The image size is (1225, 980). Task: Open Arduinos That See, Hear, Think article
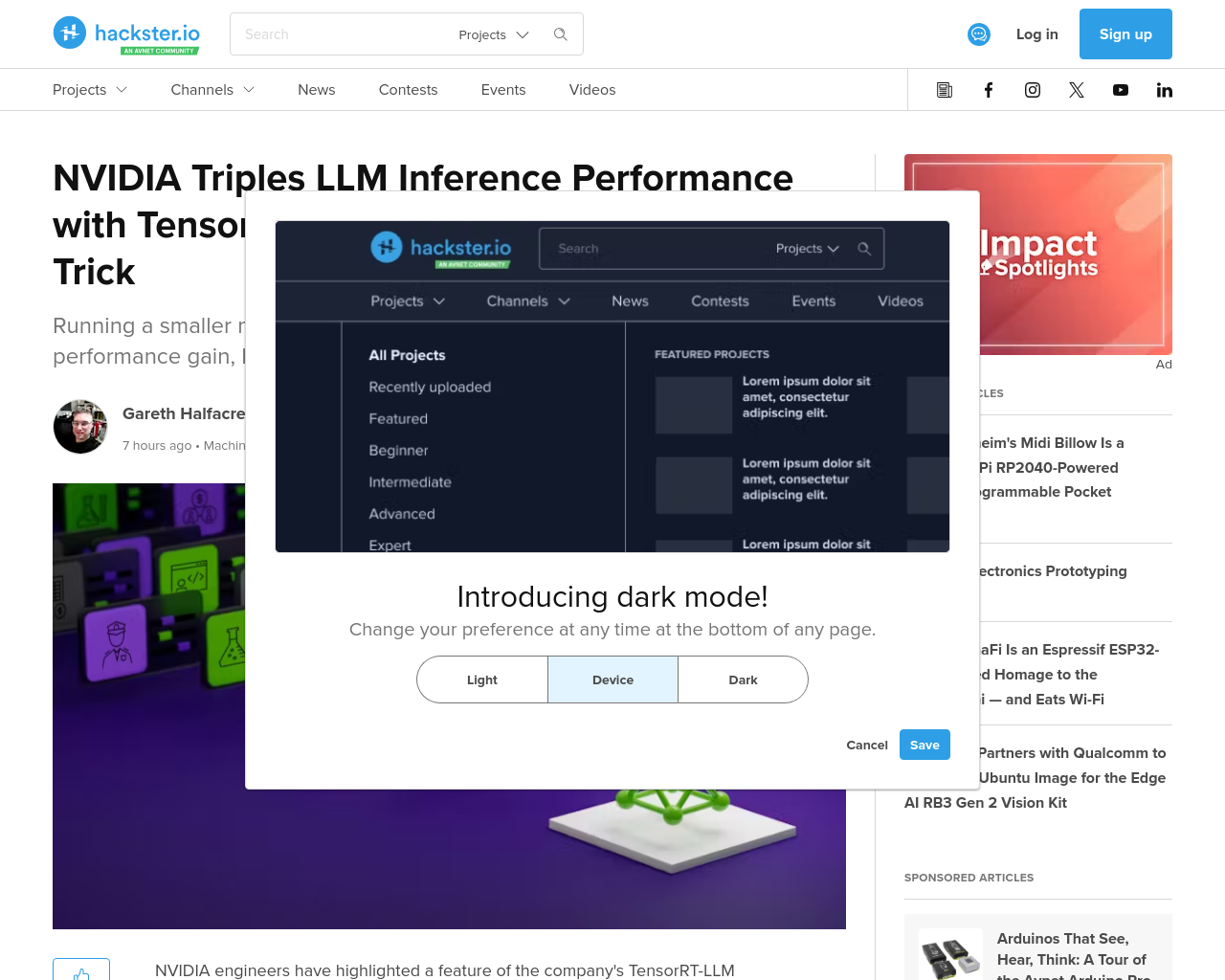[1072, 957]
